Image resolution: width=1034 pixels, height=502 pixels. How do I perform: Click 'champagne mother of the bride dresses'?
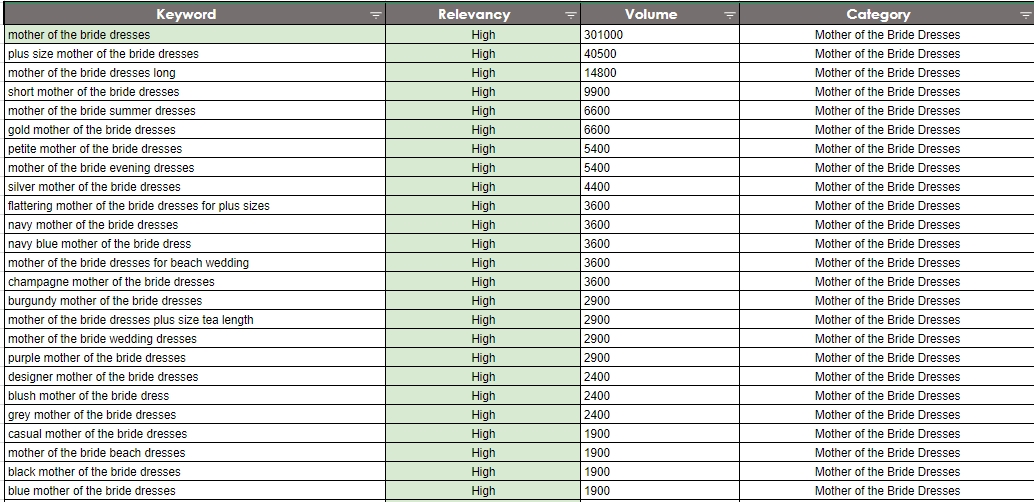pyautogui.click(x=195, y=282)
